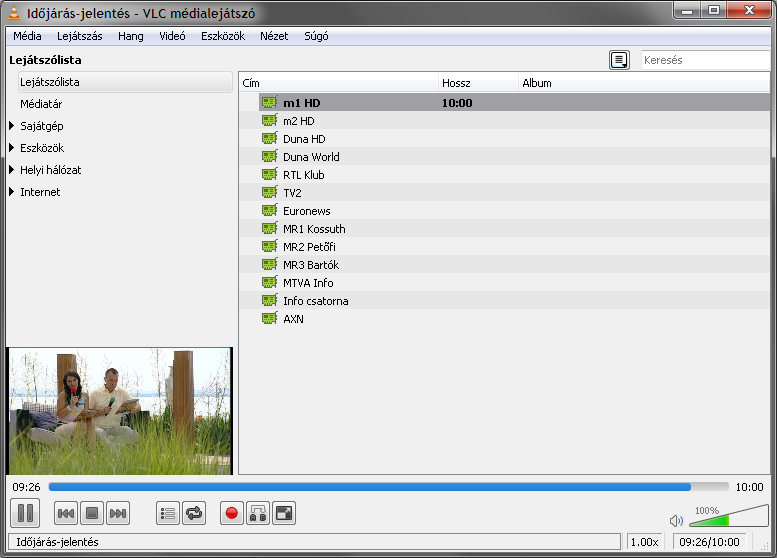The image size is (777, 558).
Task: Select the MTVA Info playlist entry
Action: pyautogui.click(x=504, y=283)
